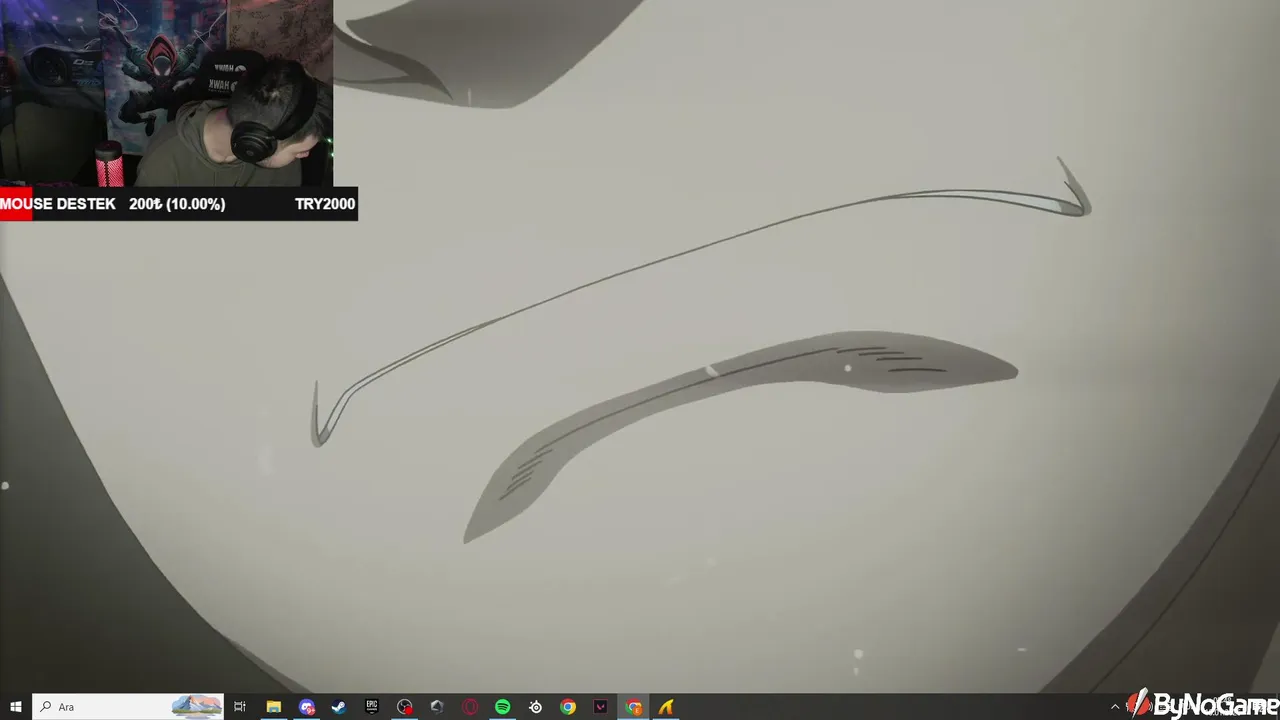
Task: Open Unity Hub taskbar icon
Action: click(437, 707)
